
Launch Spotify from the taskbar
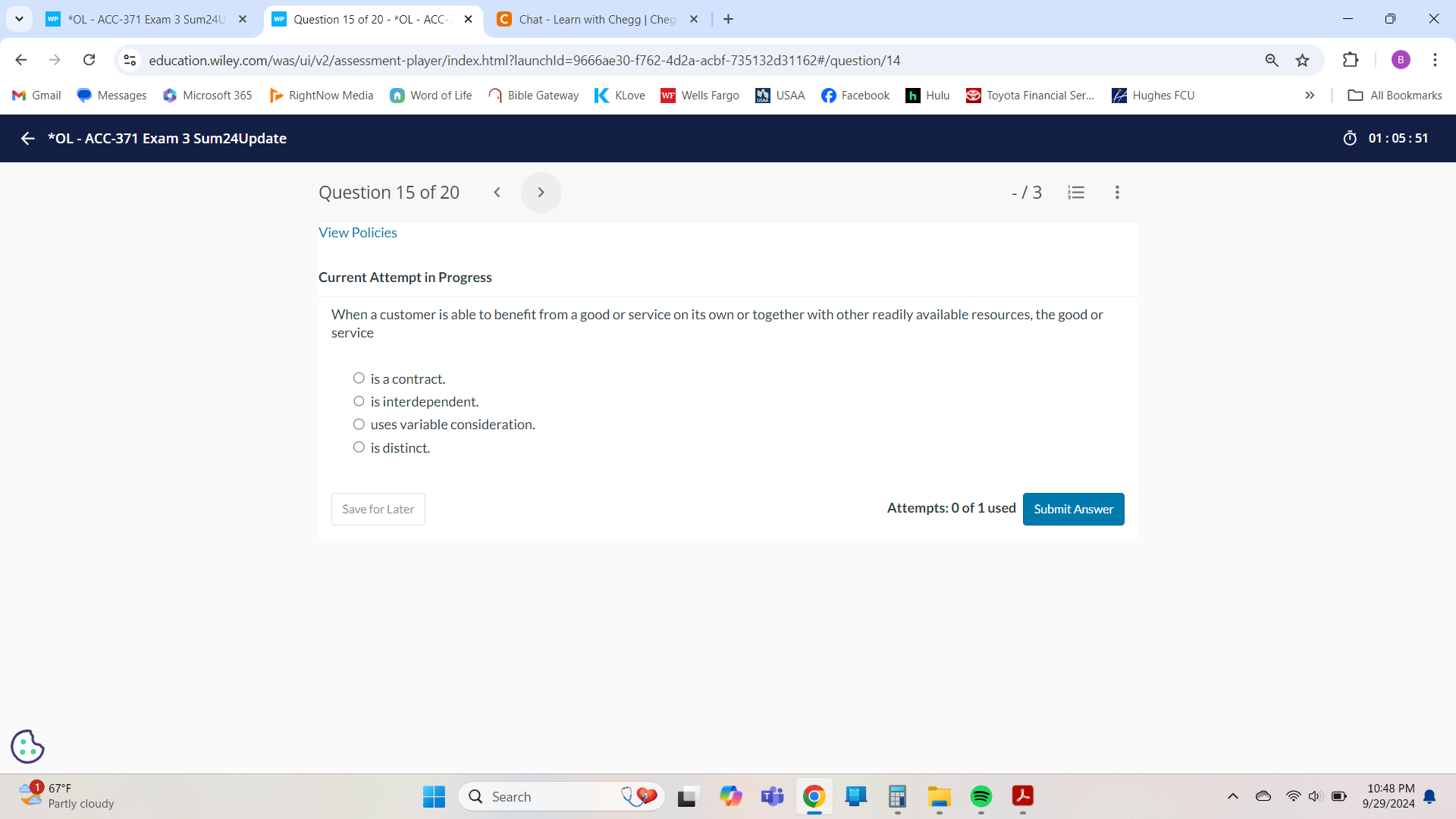tap(981, 796)
